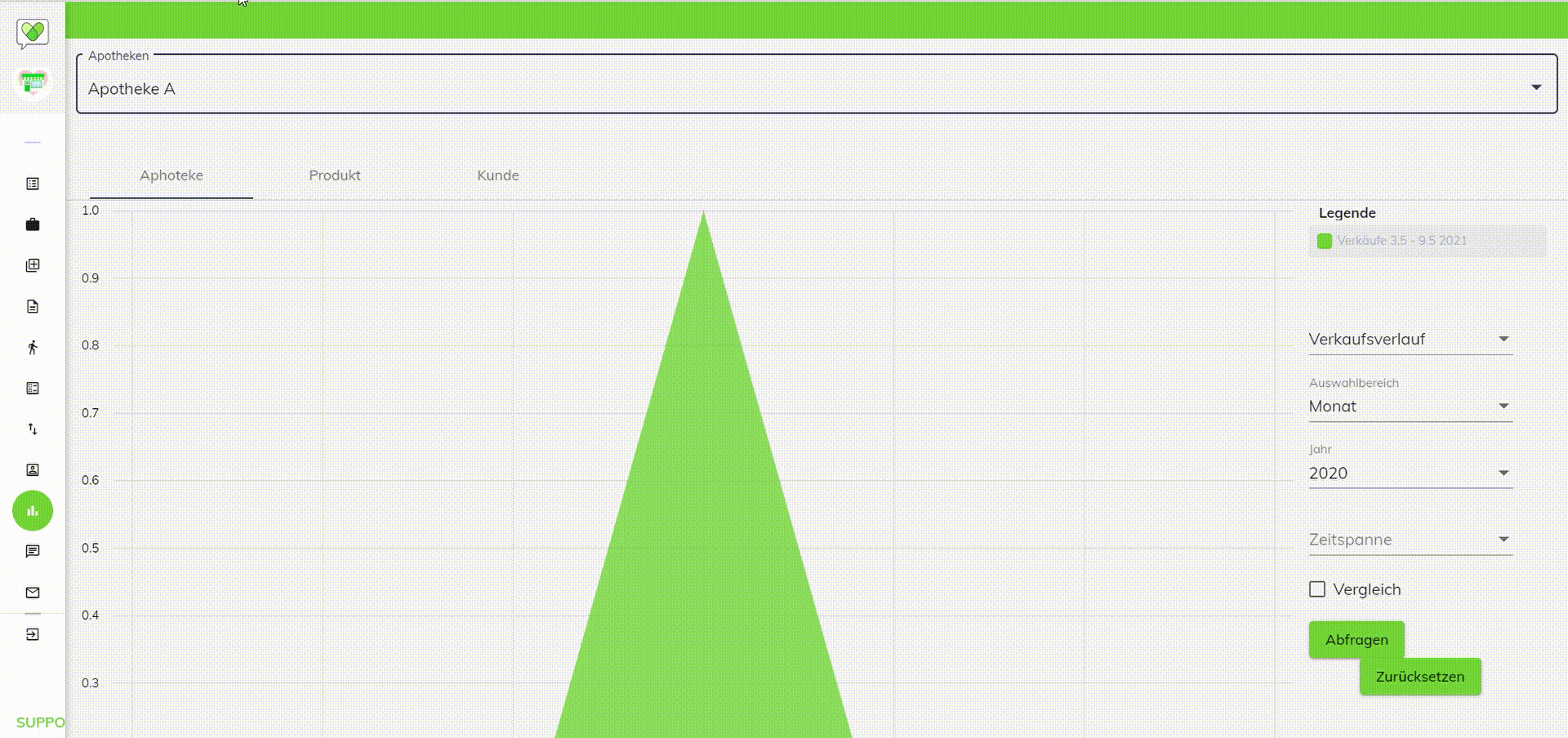Screen dimensions: 1568x738
Task: Open the ID card sidebar icon
Action: click(x=33, y=388)
